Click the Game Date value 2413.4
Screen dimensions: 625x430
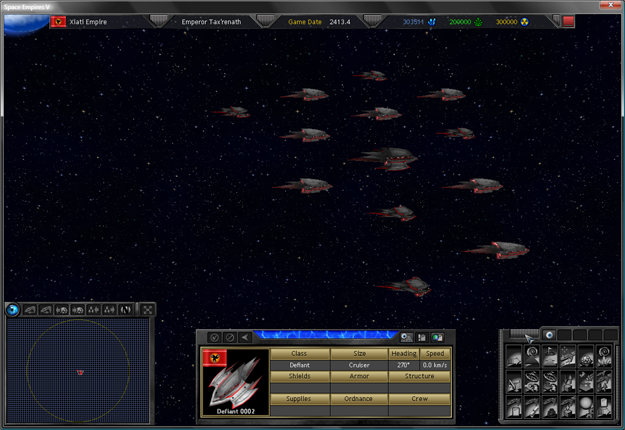pos(340,22)
